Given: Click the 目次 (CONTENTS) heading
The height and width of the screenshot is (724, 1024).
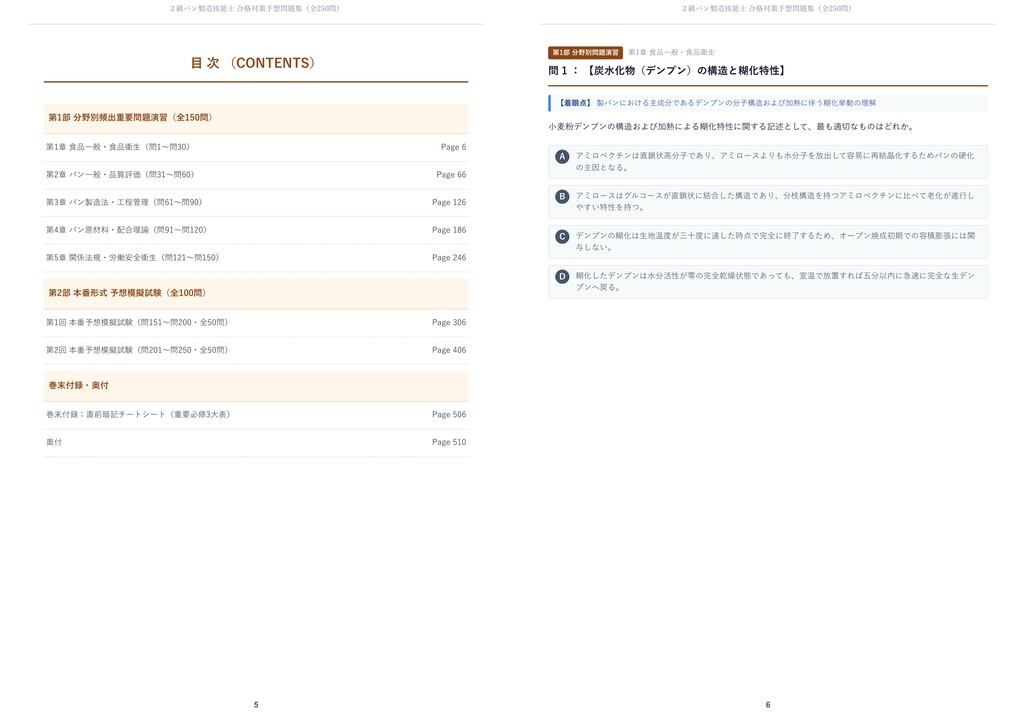Looking at the screenshot, I should [x=255, y=63].
